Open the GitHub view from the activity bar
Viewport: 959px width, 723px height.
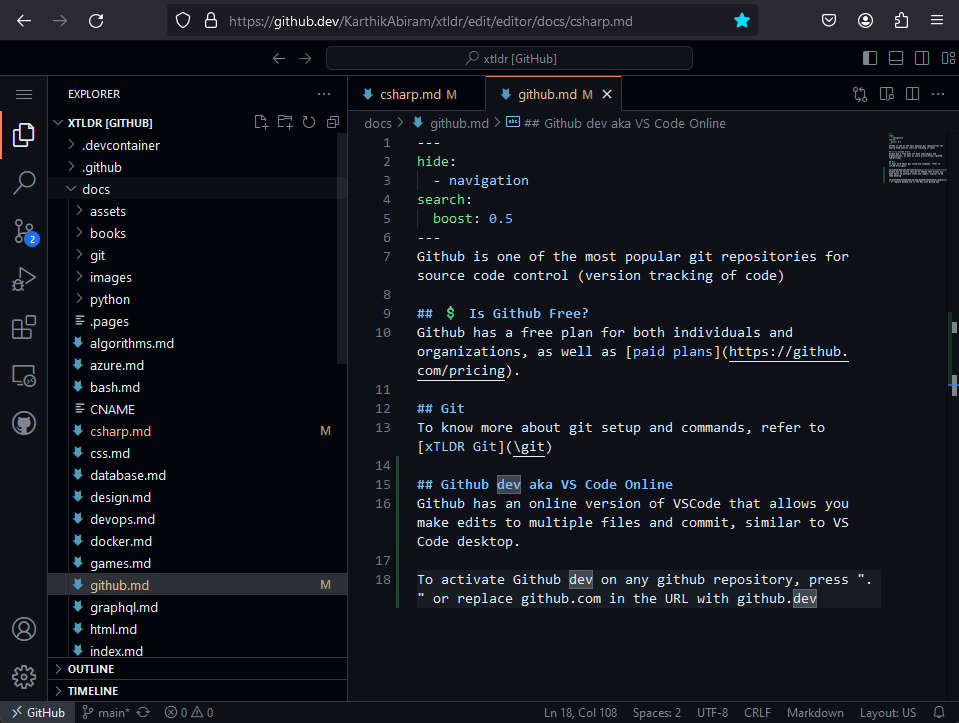click(x=23, y=423)
